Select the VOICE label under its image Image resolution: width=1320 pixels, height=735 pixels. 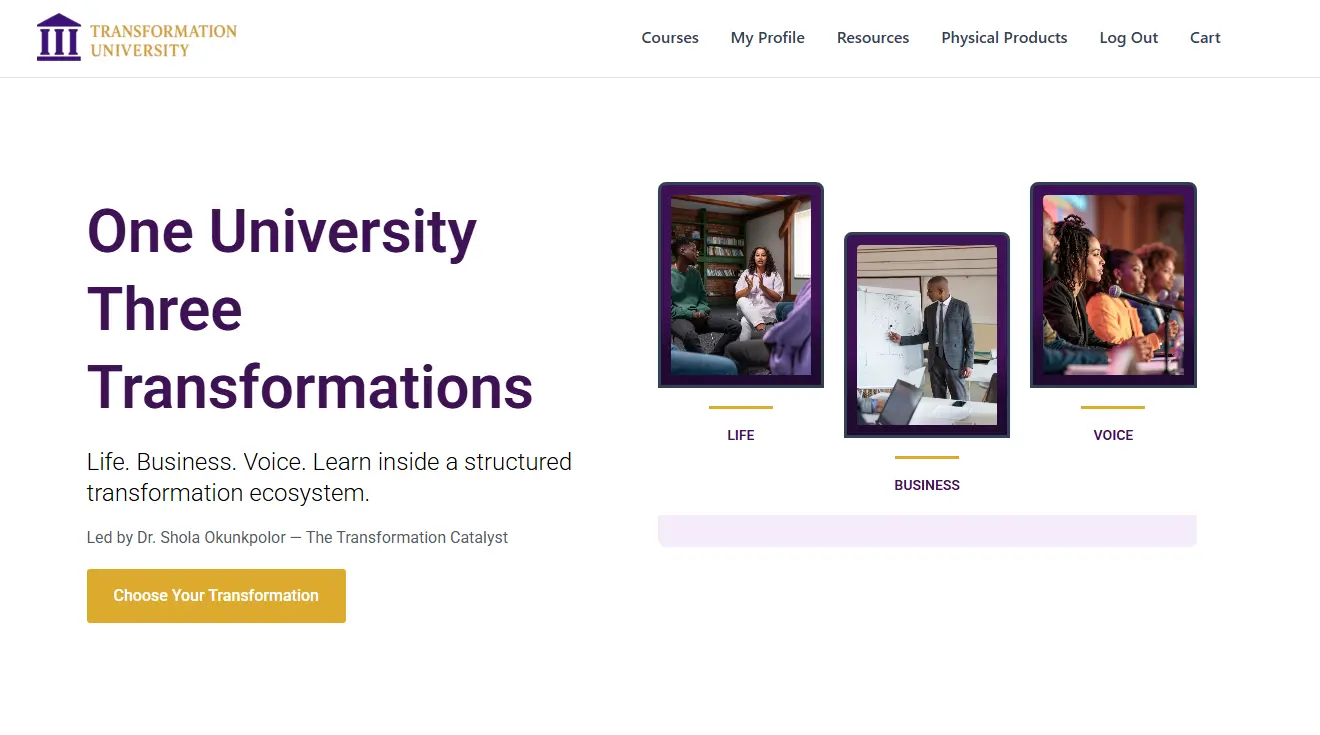point(1112,435)
